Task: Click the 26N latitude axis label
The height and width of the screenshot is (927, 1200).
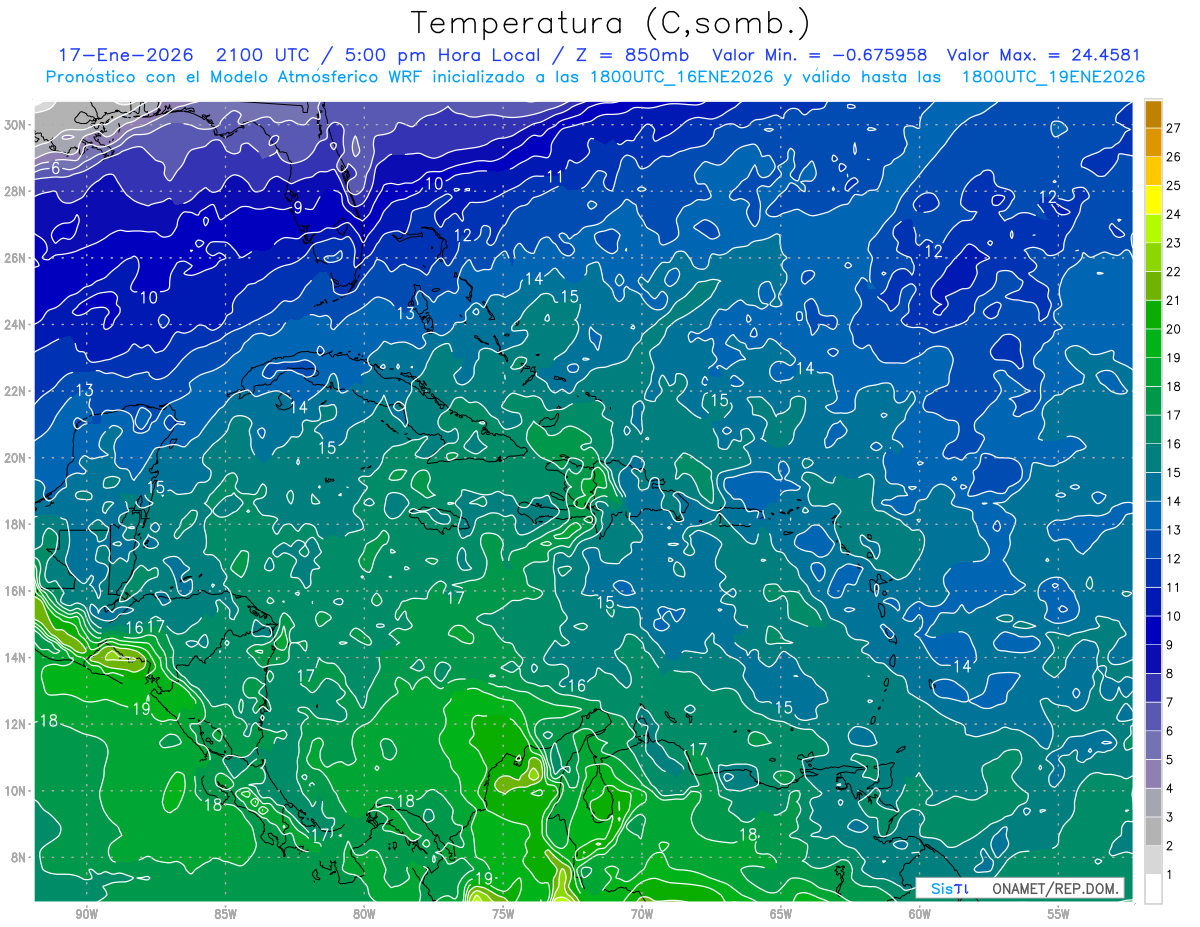Action: (17, 258)
